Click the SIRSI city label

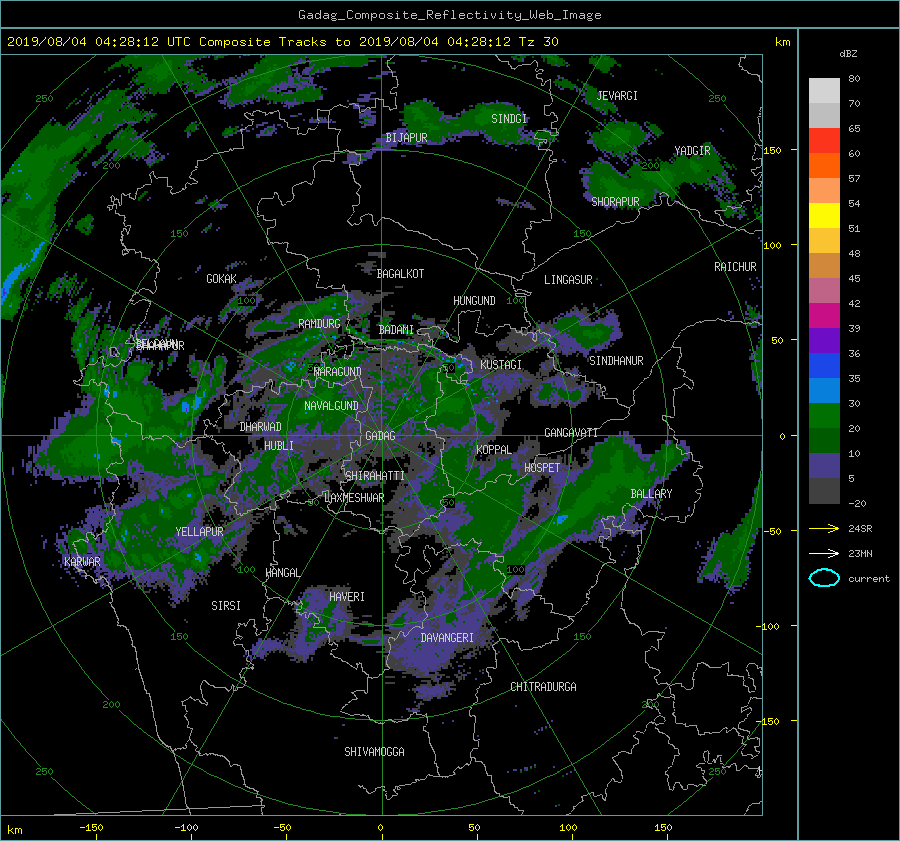click(x=226, y=606)
